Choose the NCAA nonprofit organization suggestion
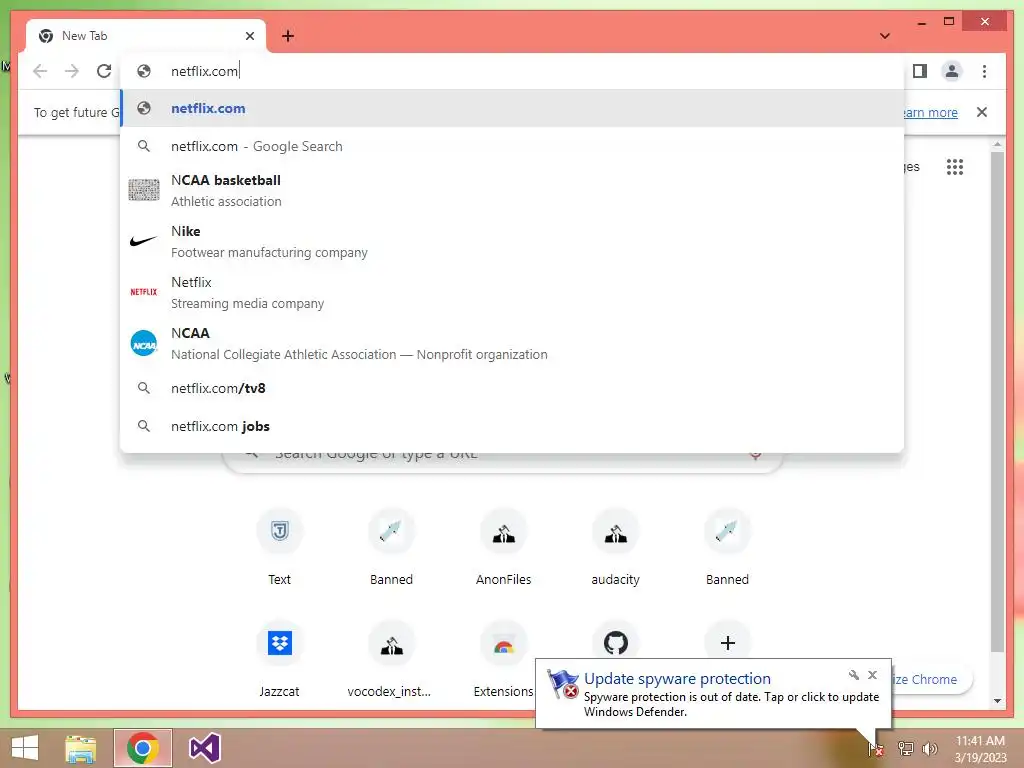 pos(513,343)
